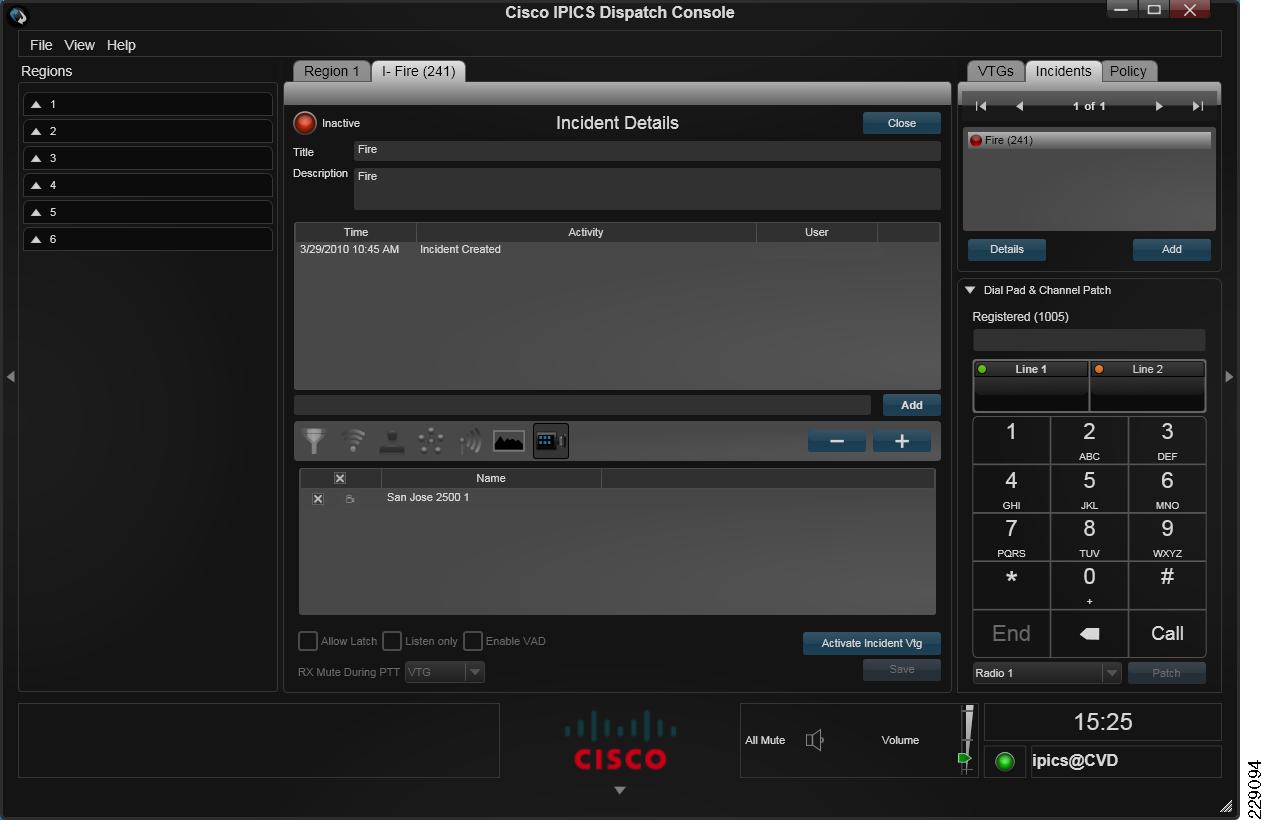
Task: Collapse left panel using the left edge arrow
Action: [x=11, y=377]
